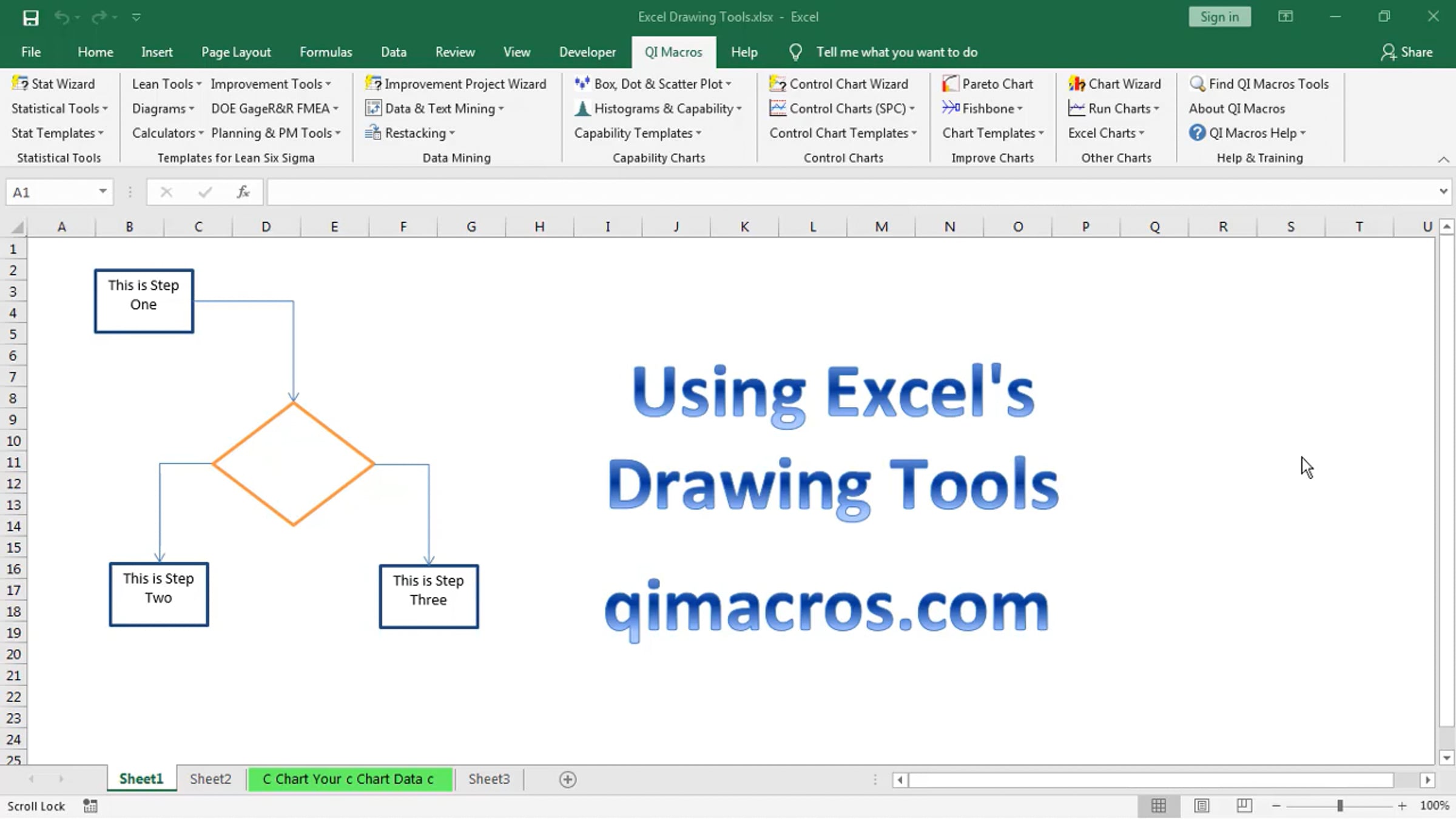Viewport: 1456px width, 819px height.
Task: Click the Insert Function fx icon
Action: (x=243, y=192)
